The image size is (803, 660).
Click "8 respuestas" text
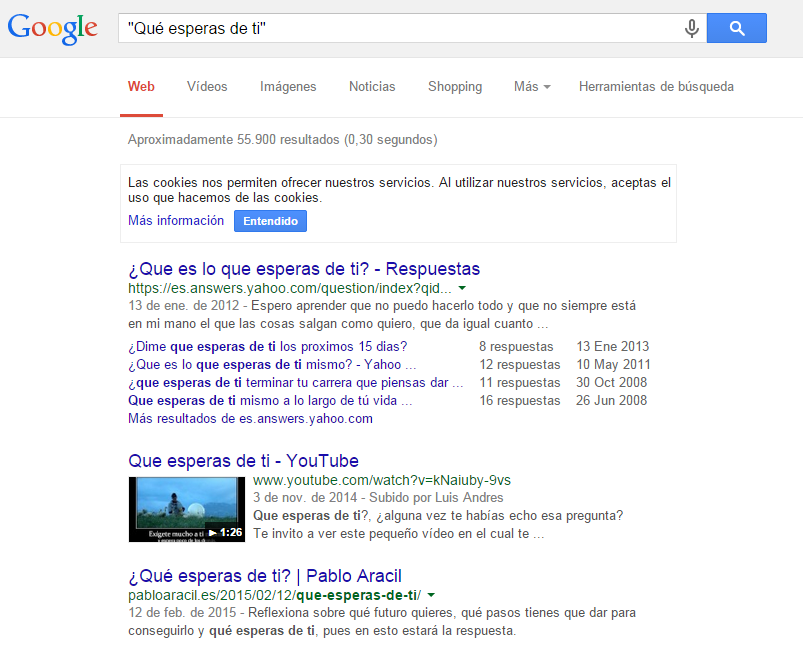click(516, 347)
